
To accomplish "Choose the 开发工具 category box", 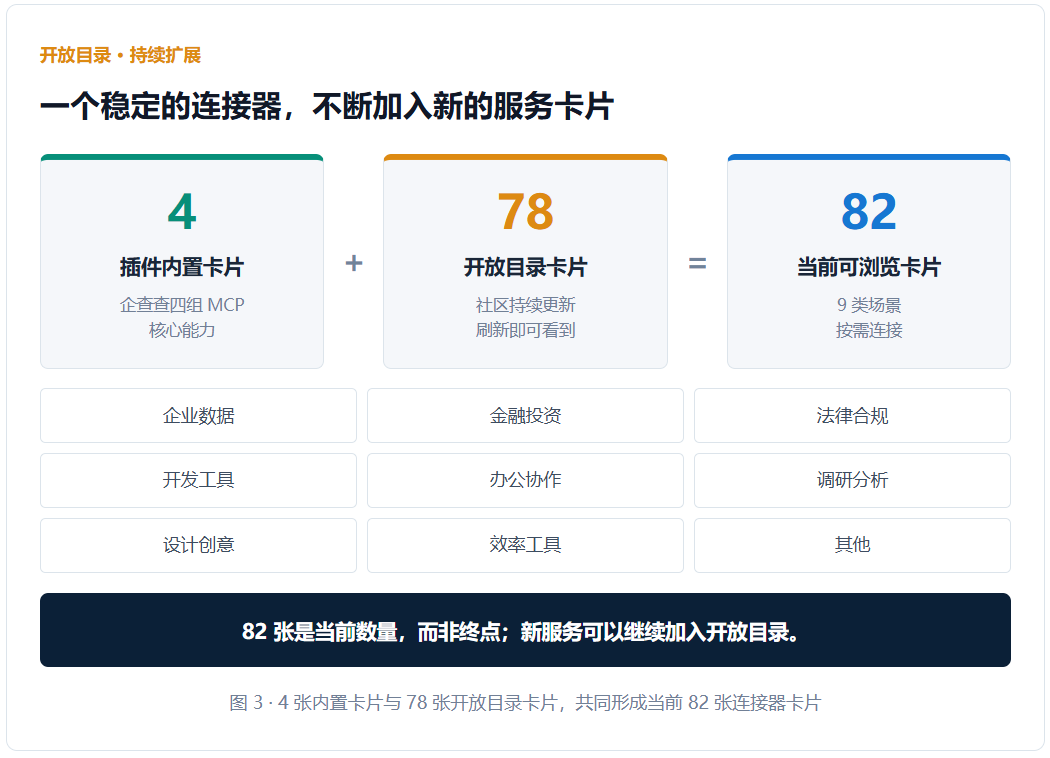I will tap(198, 480).
